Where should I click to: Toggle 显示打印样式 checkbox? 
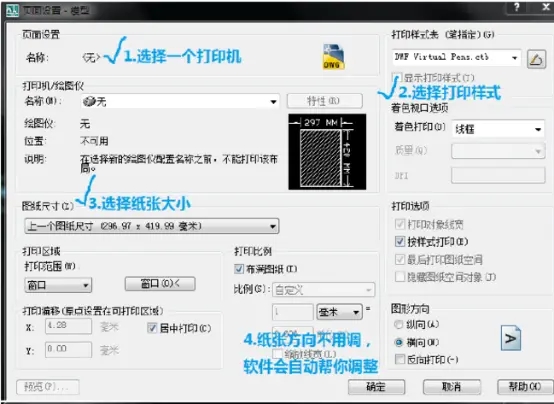pos(397,77)
